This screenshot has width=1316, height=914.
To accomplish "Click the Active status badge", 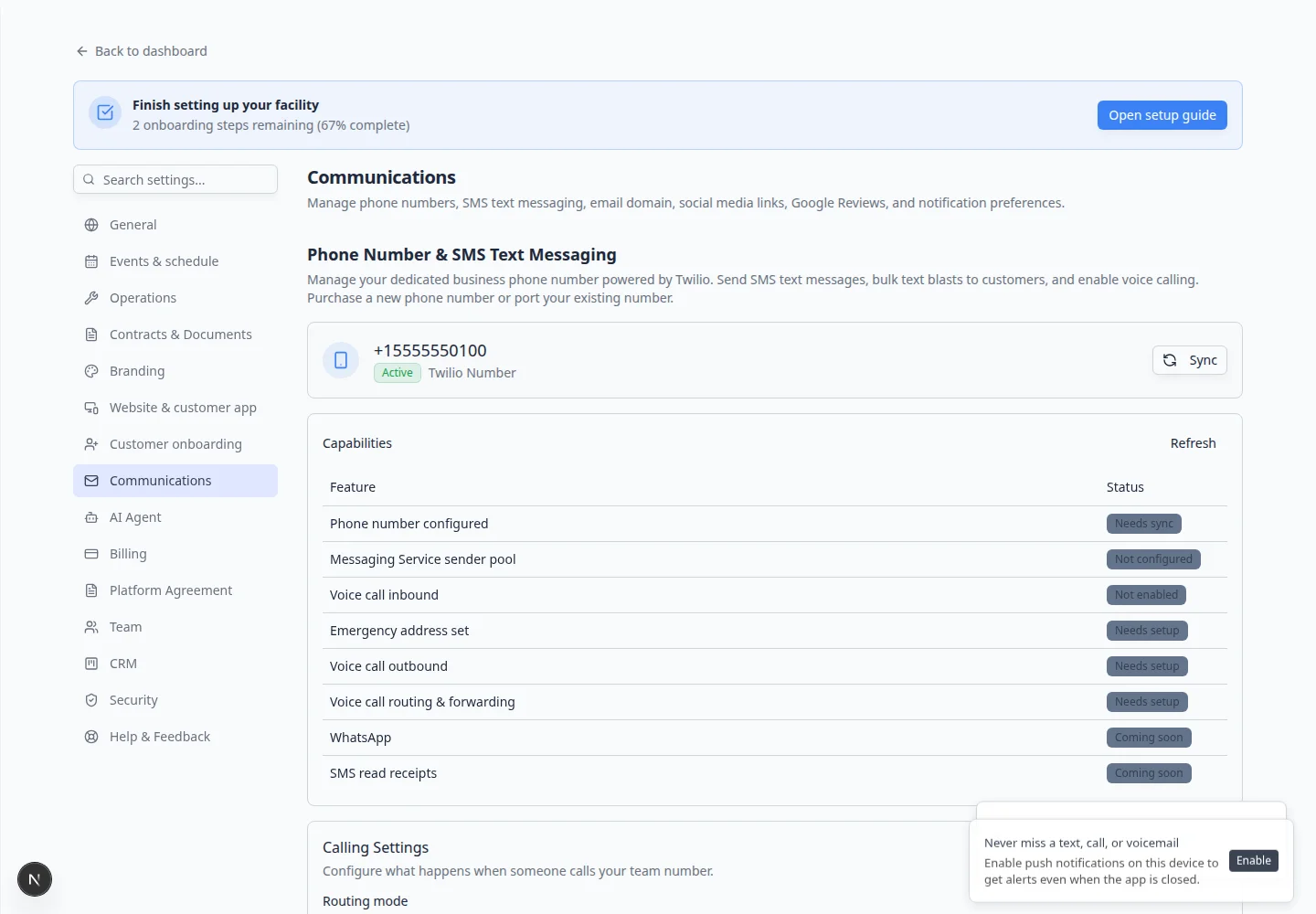I will [x=398, y=373].
